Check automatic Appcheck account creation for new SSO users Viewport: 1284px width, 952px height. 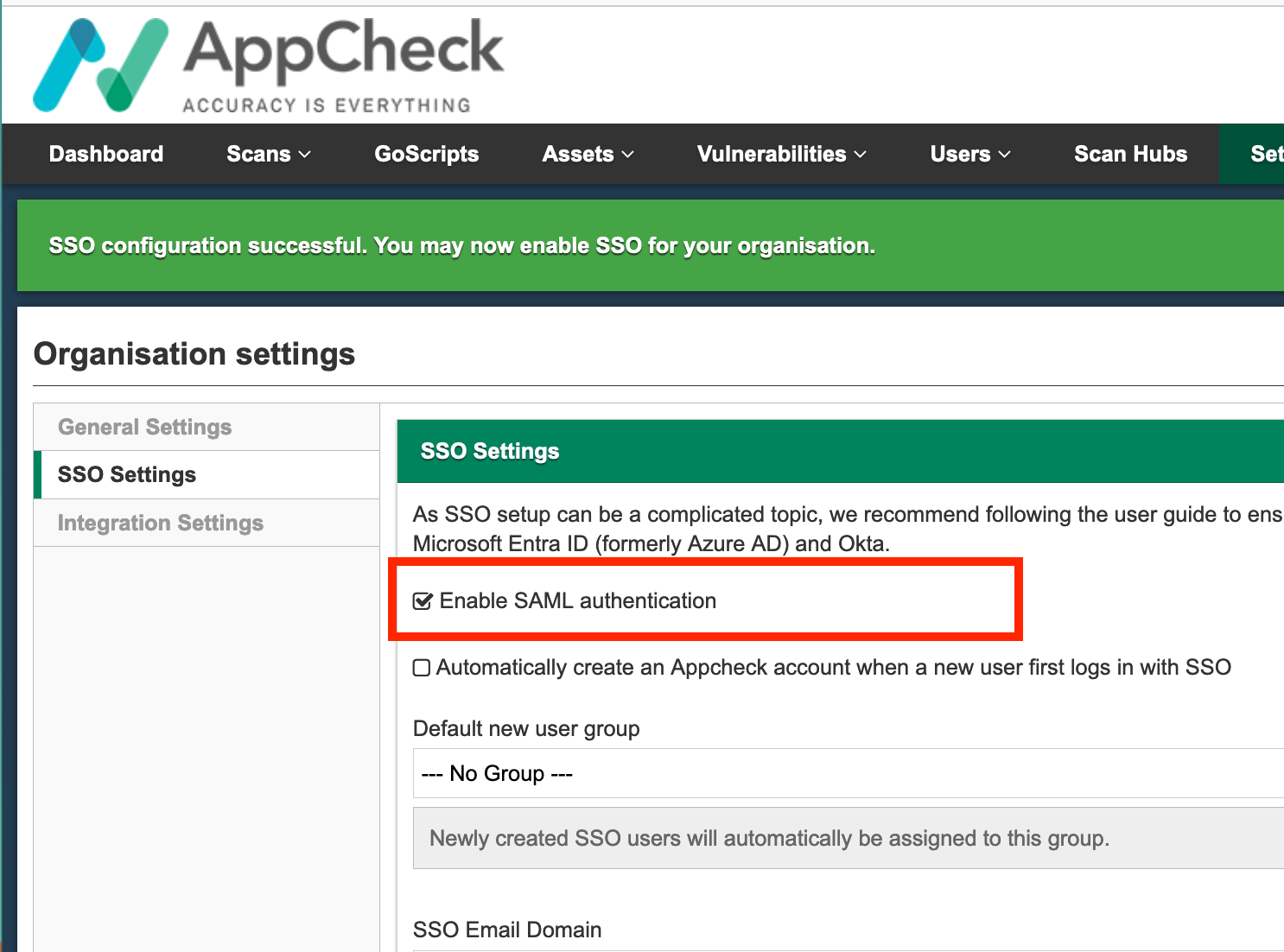(421, 667)
